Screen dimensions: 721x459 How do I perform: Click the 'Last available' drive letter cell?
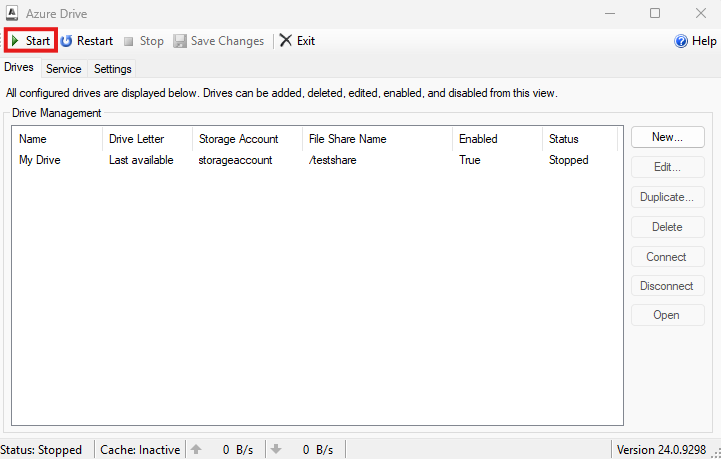tap(141, 160)
